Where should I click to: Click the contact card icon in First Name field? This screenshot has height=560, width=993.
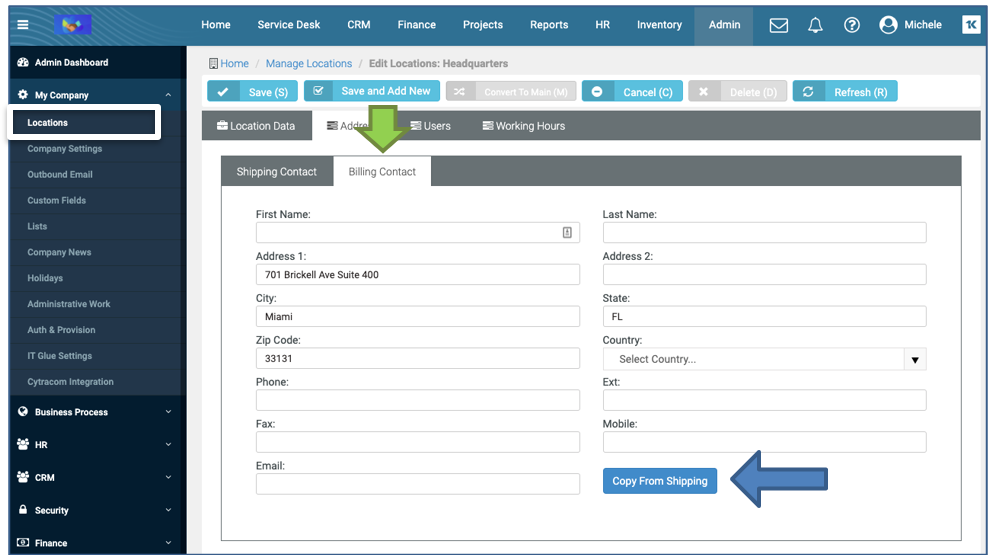(567, 233)
